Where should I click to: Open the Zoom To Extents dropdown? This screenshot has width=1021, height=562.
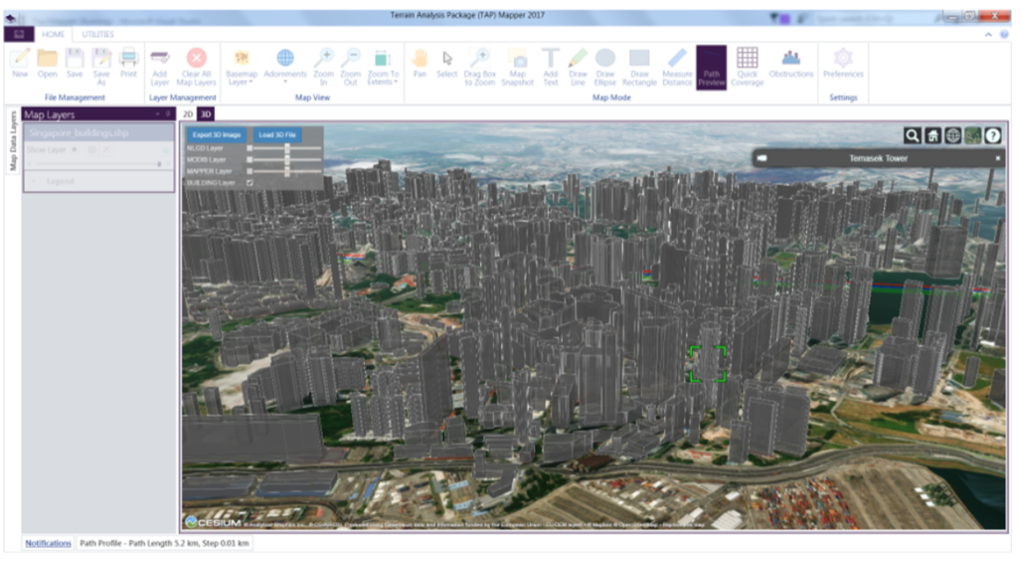click(382, 65)
